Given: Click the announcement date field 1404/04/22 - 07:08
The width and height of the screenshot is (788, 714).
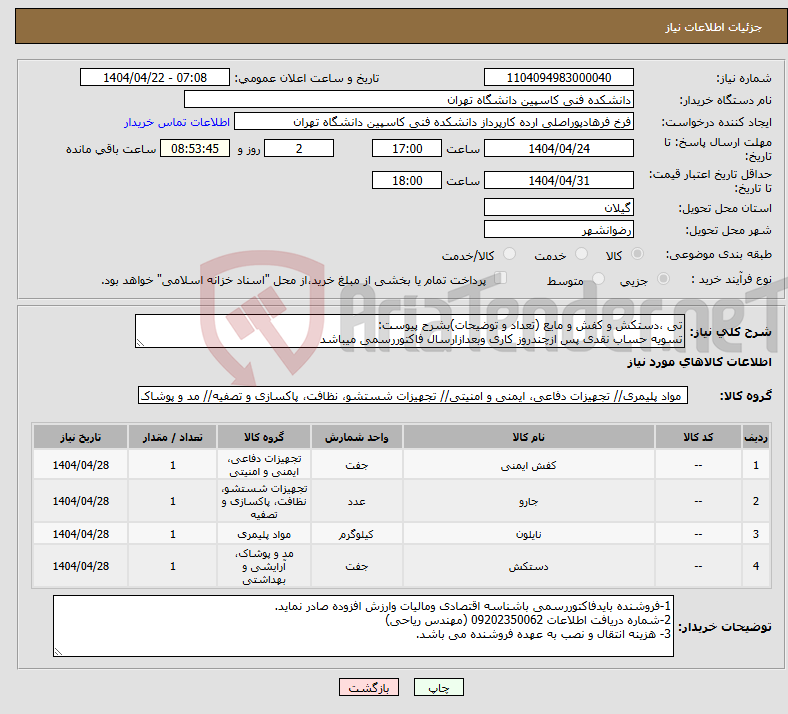Looking at the screenshot, I should 155,78.
